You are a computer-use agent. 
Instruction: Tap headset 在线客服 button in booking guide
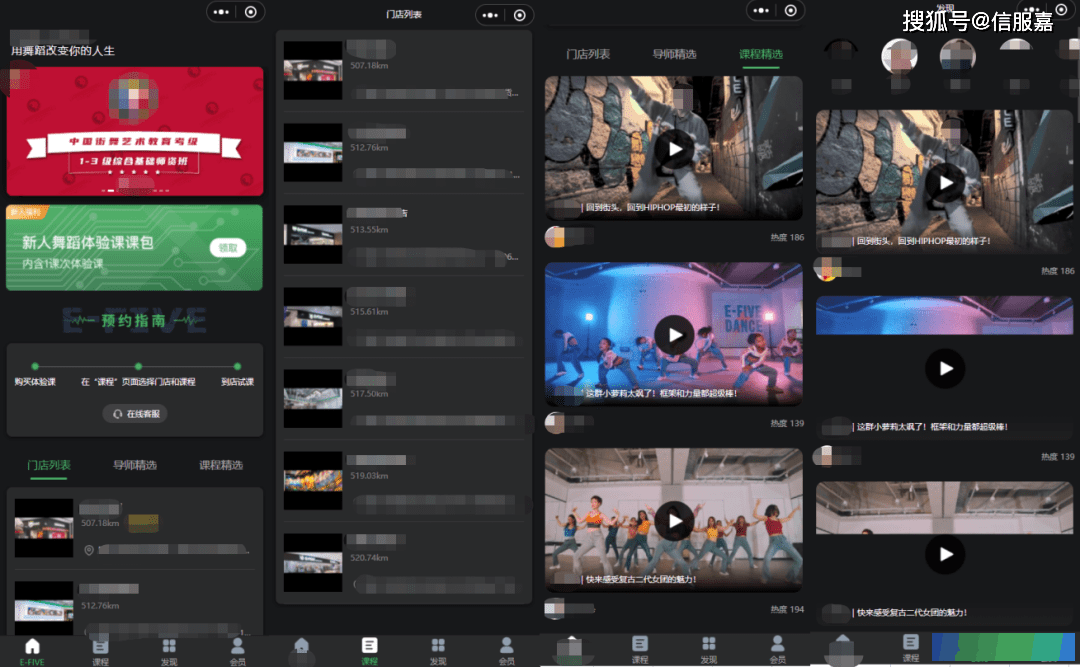click(x=136, y=414)
